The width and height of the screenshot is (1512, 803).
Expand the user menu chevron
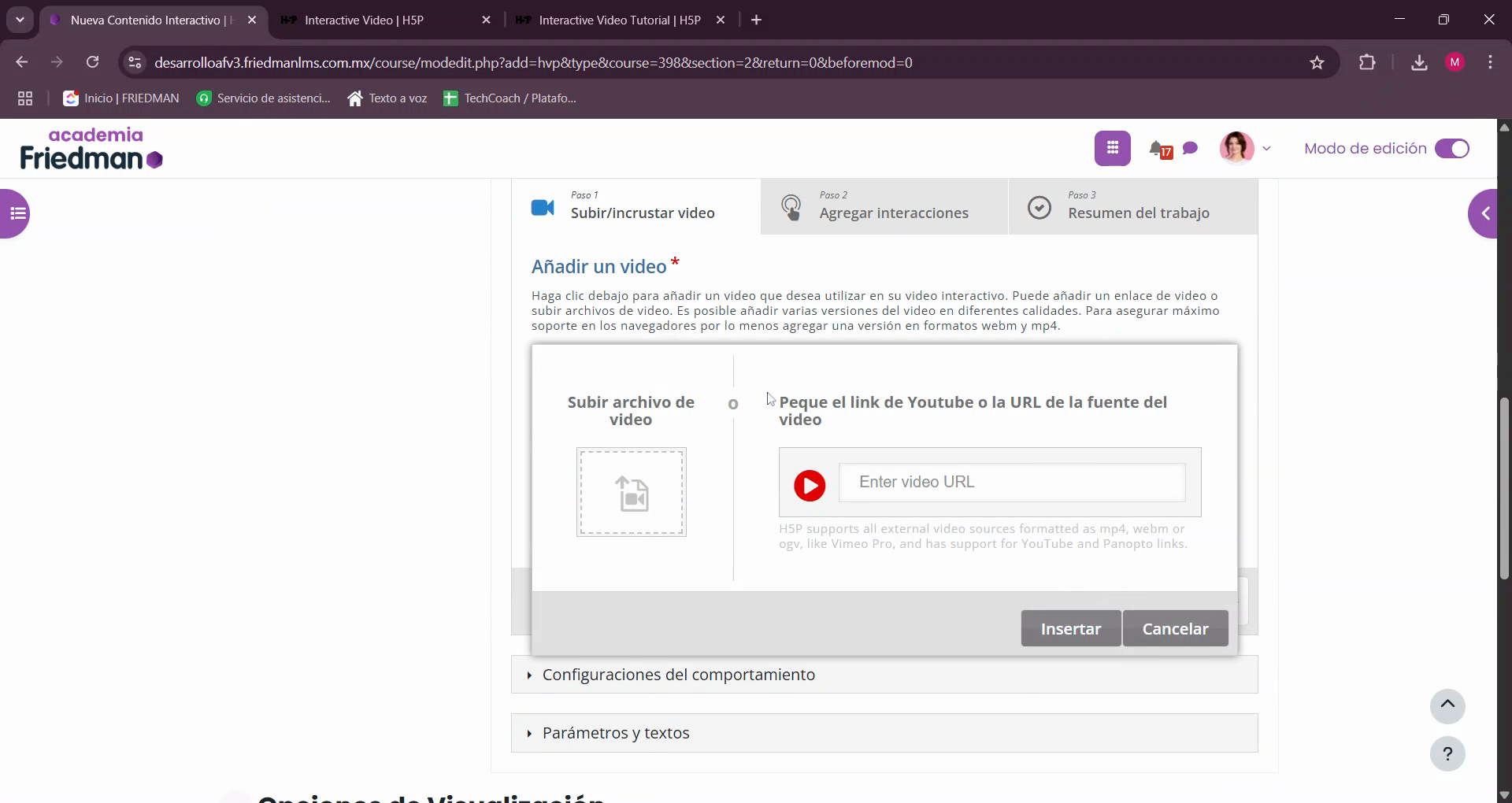1266,148
